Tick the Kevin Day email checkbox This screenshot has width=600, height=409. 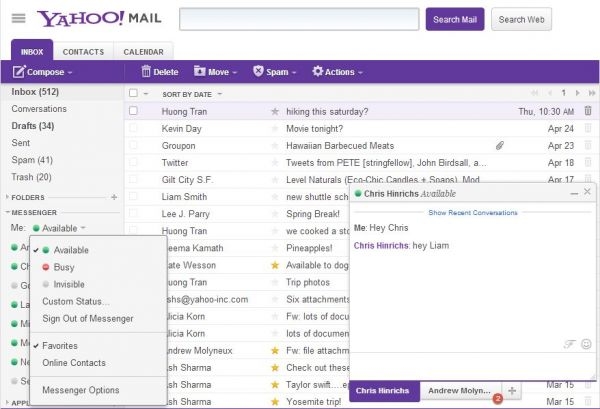(133, 128)
